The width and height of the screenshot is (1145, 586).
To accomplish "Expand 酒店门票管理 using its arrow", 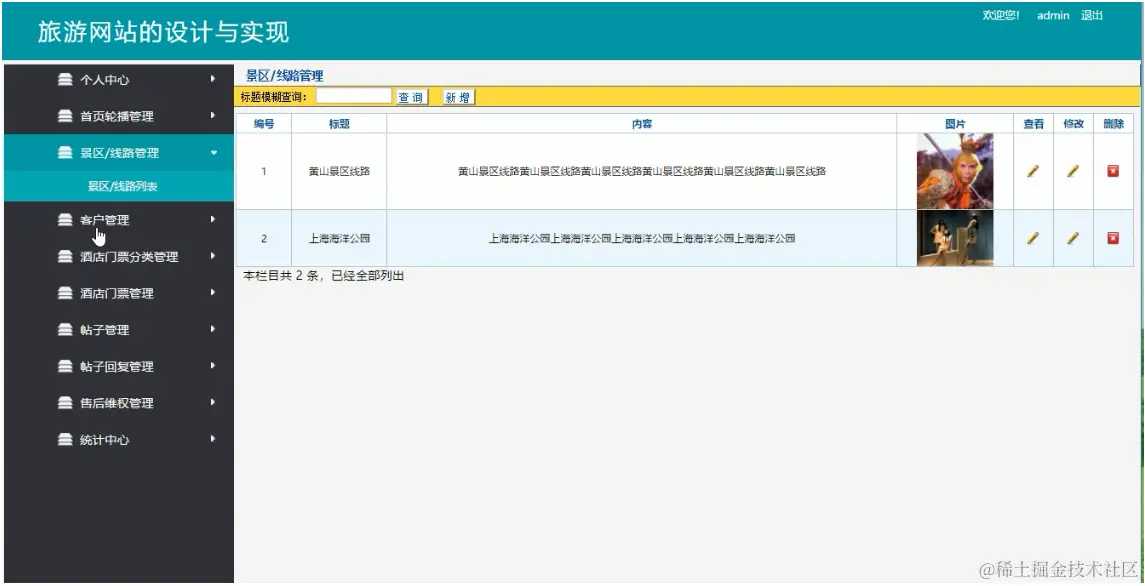I will (212, 292).
